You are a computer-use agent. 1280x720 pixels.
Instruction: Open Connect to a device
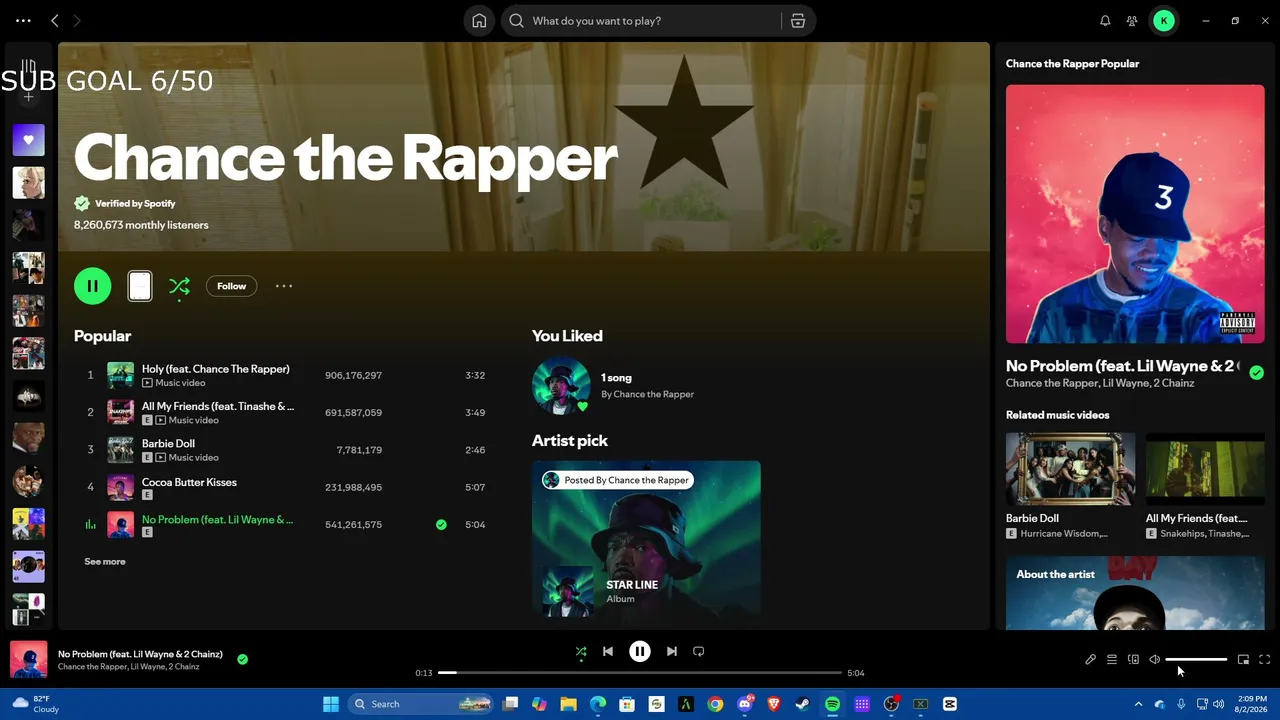pyautogui.click(x=1133, y=659)
